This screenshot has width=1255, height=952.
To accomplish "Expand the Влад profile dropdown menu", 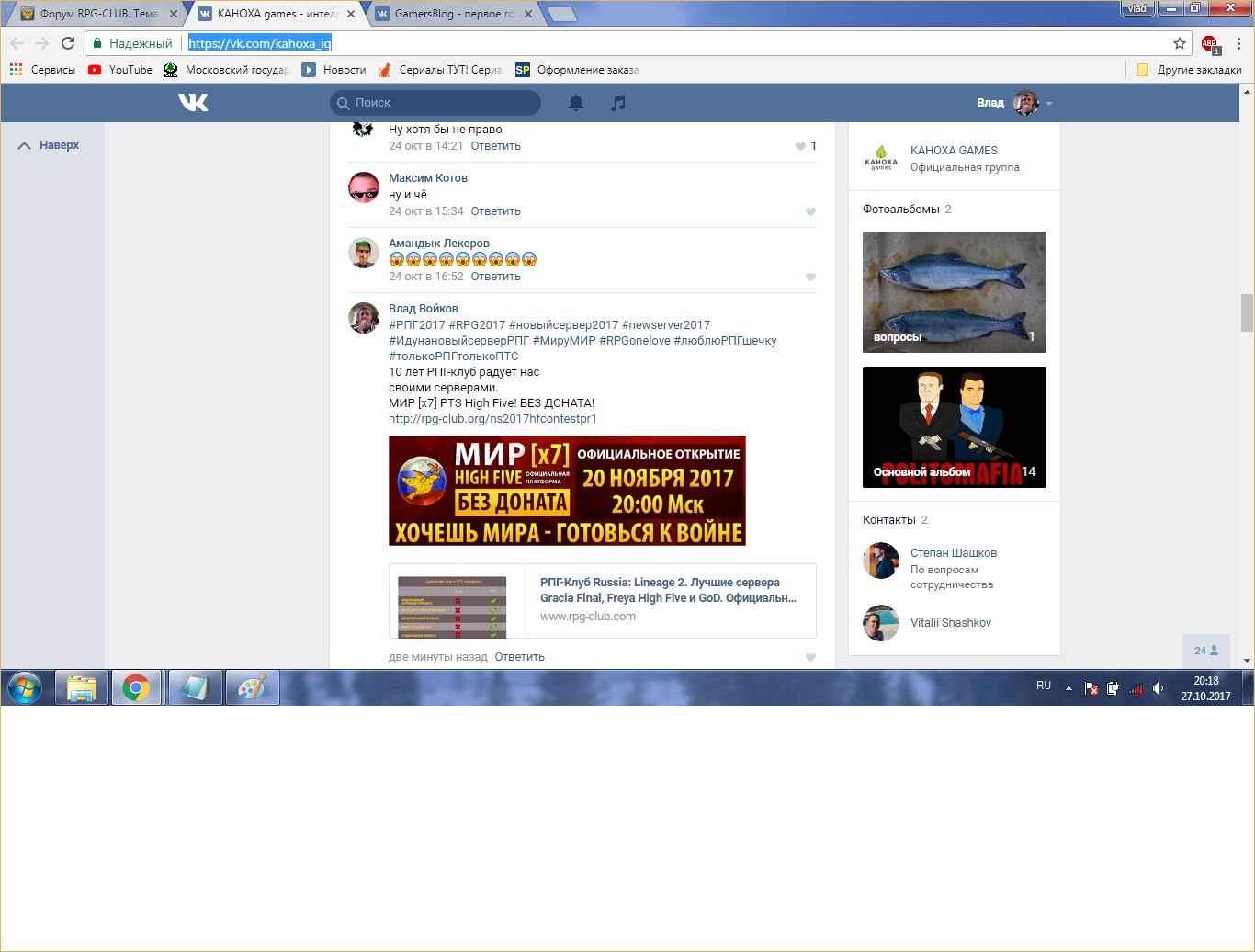I will [x=1049, y=103].
